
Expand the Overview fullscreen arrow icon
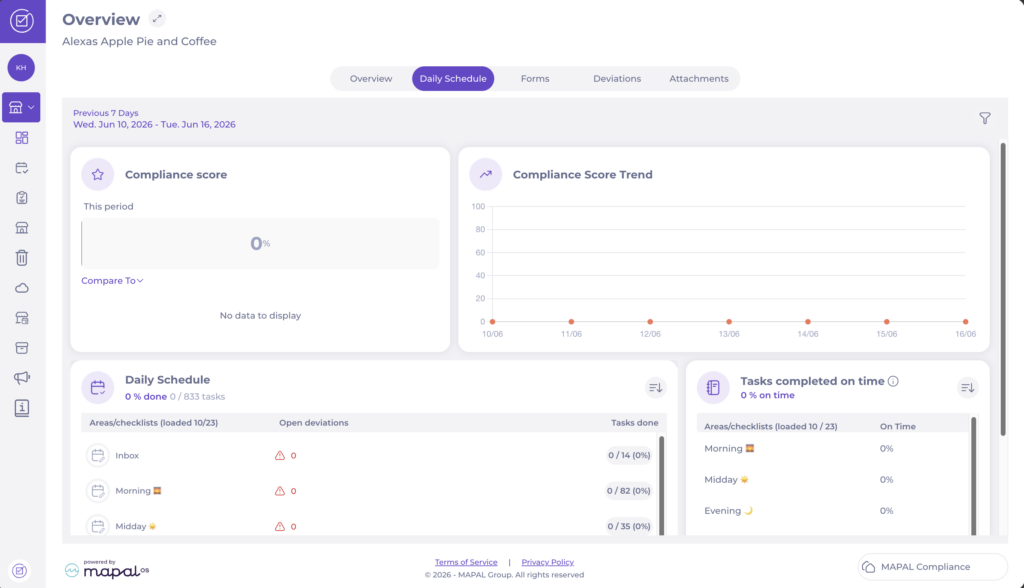(x=157, y=19)
